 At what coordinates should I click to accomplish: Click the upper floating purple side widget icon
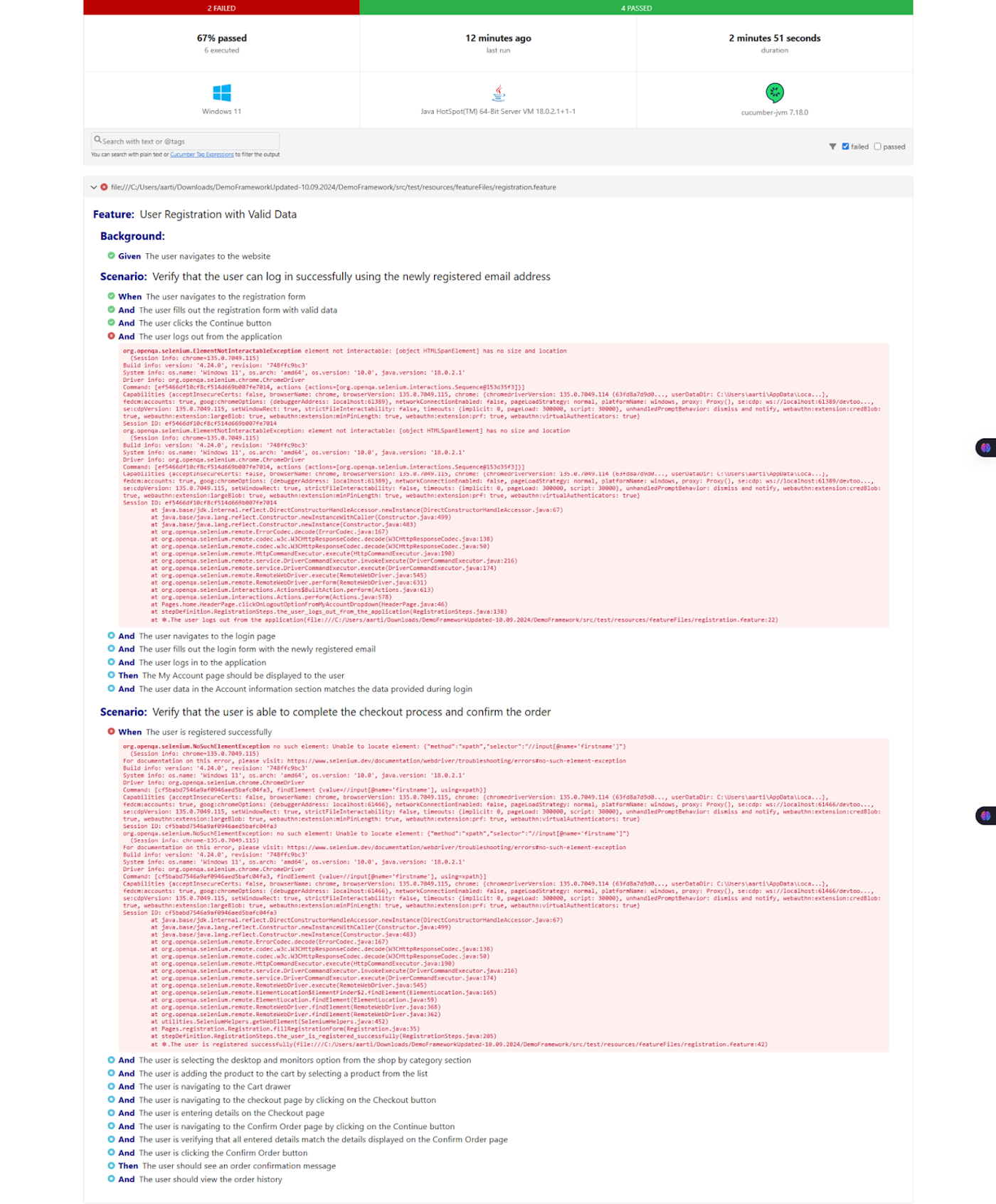click(x=985, y=448)
